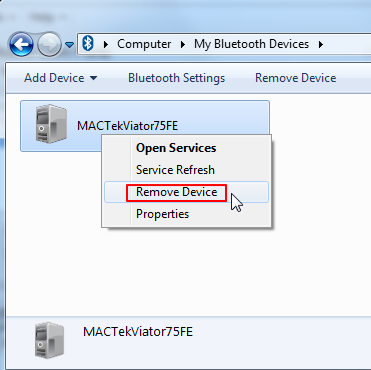Navigate to Computer in the breadcrumb
Screen dimensions: 371x370
(x=144, y=44)
